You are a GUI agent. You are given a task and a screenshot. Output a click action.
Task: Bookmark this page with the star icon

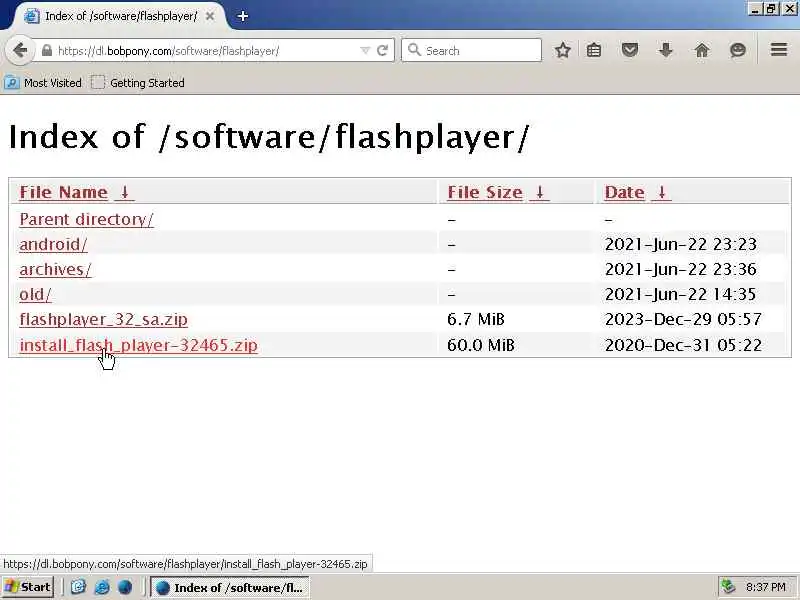(x=563, y=50)
